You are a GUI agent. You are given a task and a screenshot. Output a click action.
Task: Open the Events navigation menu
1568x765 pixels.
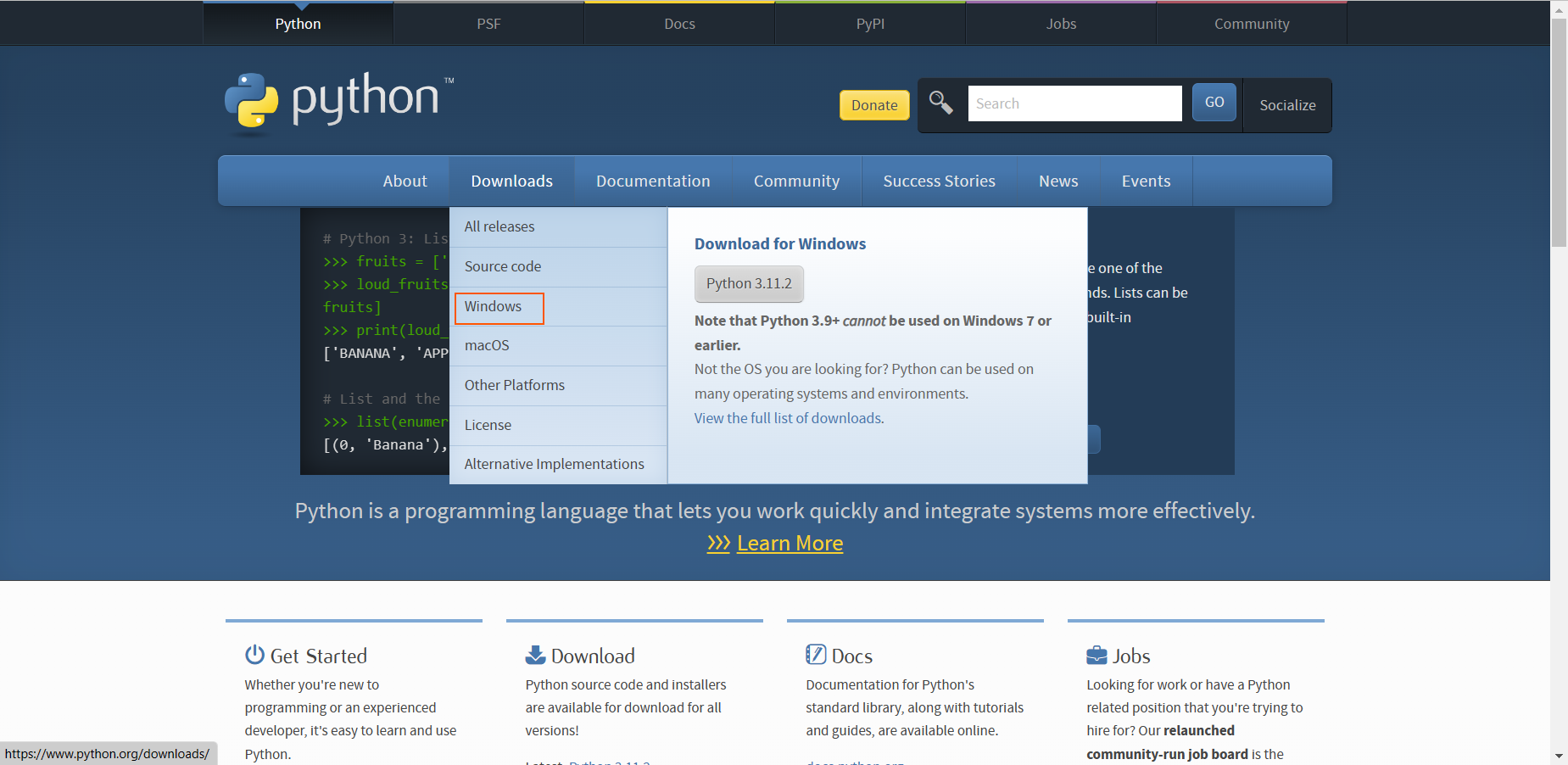(1146, 181)
